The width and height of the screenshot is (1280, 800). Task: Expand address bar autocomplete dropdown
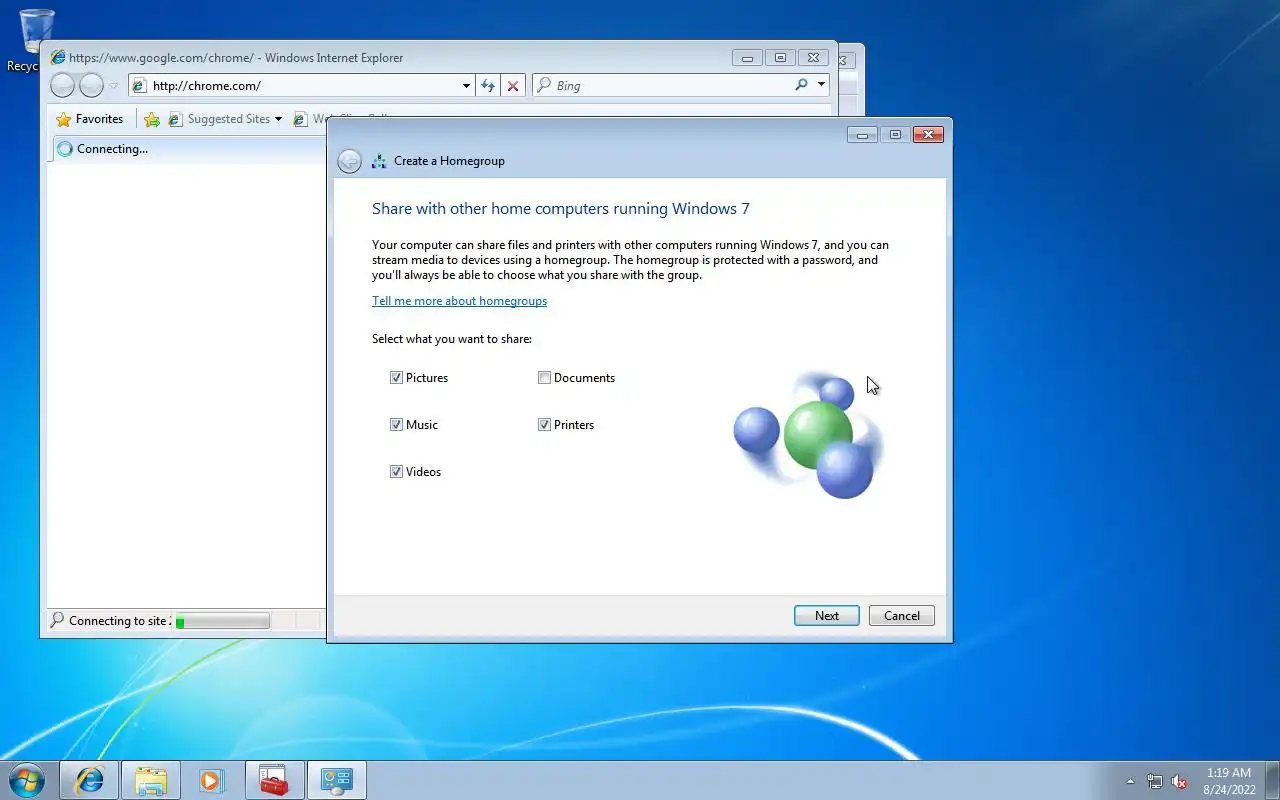[466, 86]
